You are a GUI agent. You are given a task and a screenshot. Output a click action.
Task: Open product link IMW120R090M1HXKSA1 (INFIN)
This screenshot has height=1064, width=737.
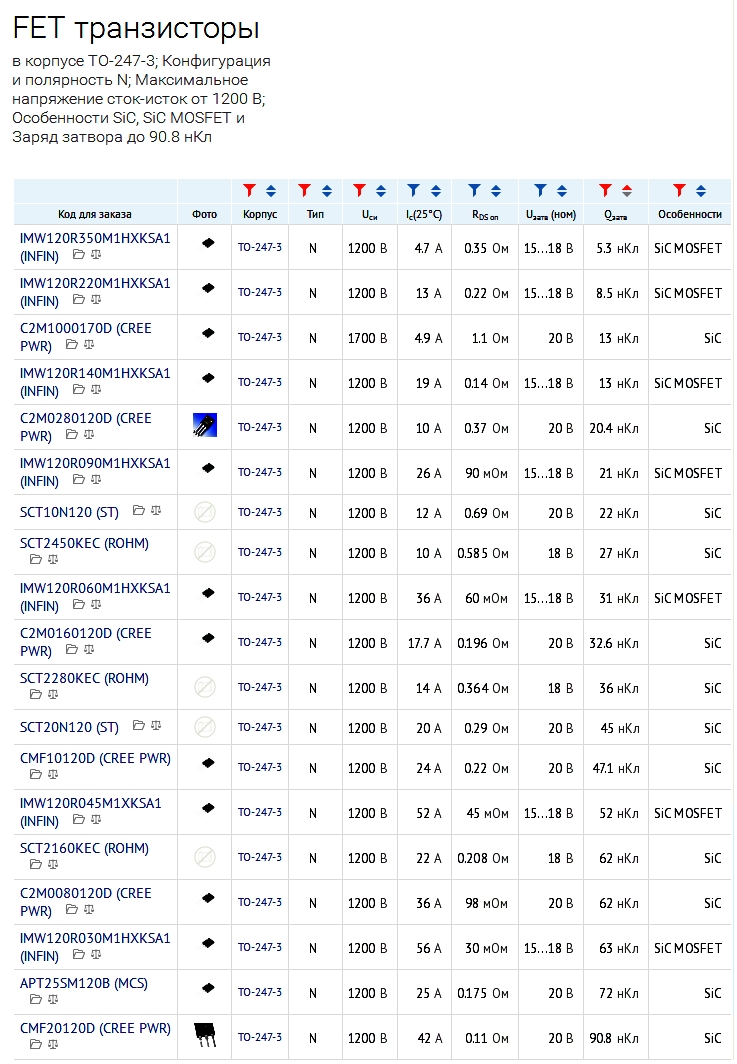click(x=95, y=472)
